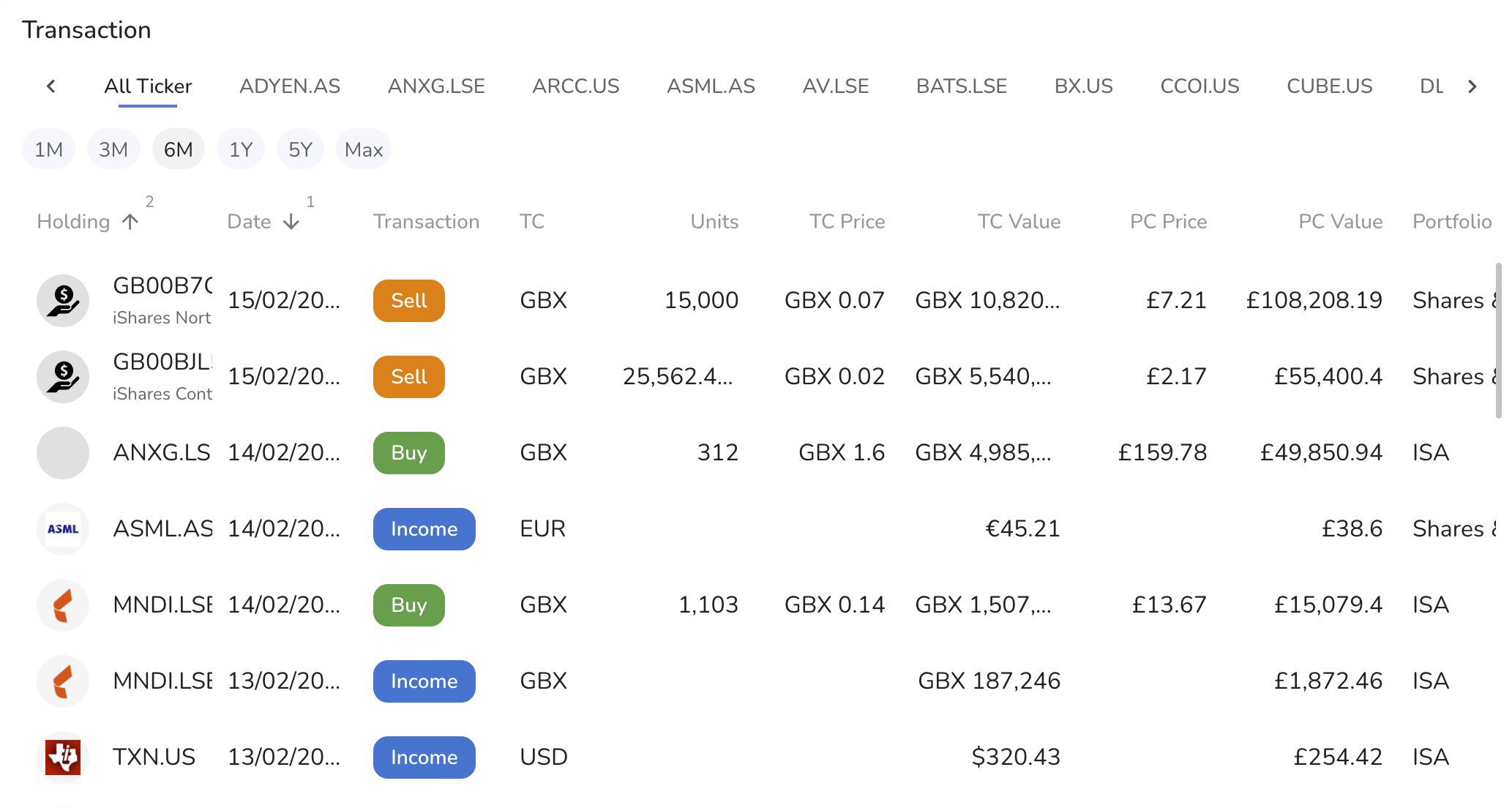The height and width of the screenshot is (808, 1512).
Task: Click the TC Price column header
Action: 847,222
